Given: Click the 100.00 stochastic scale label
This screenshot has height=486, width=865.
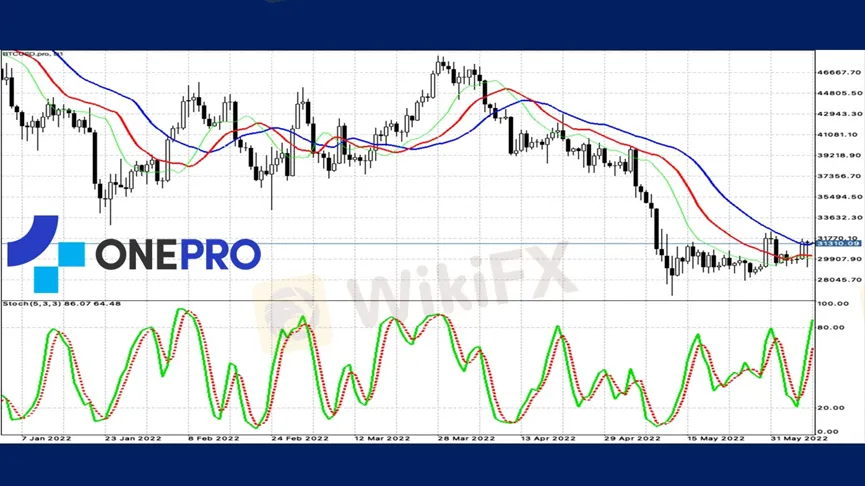Looking at the screenshot, I should [x=833, y=303].
